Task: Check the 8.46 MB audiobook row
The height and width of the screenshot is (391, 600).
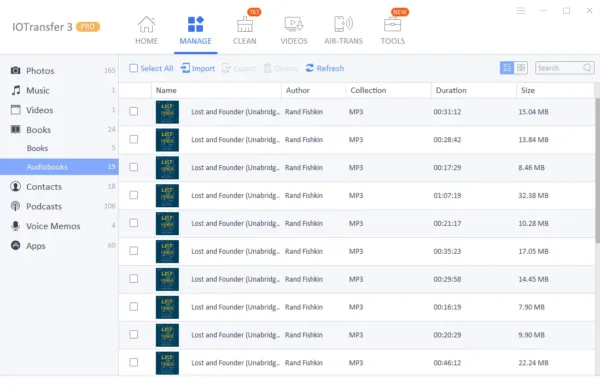Action: click(x=134, y=167)
